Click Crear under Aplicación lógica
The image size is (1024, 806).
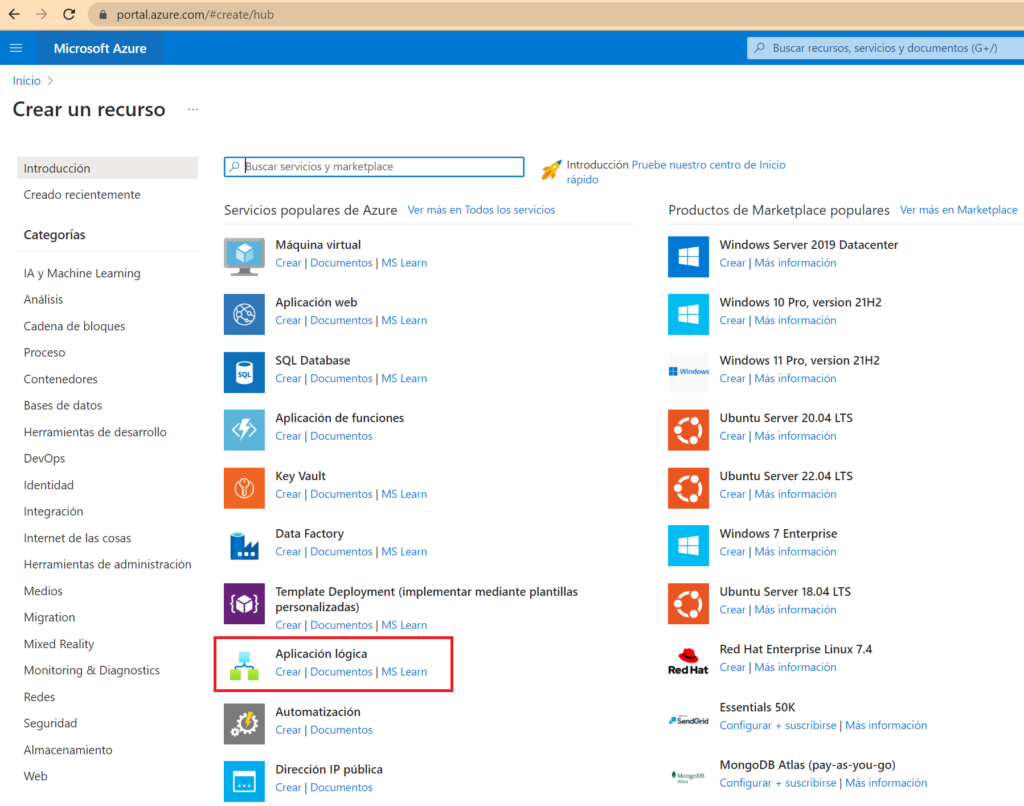pyautogui.click(x=288, y=671)
